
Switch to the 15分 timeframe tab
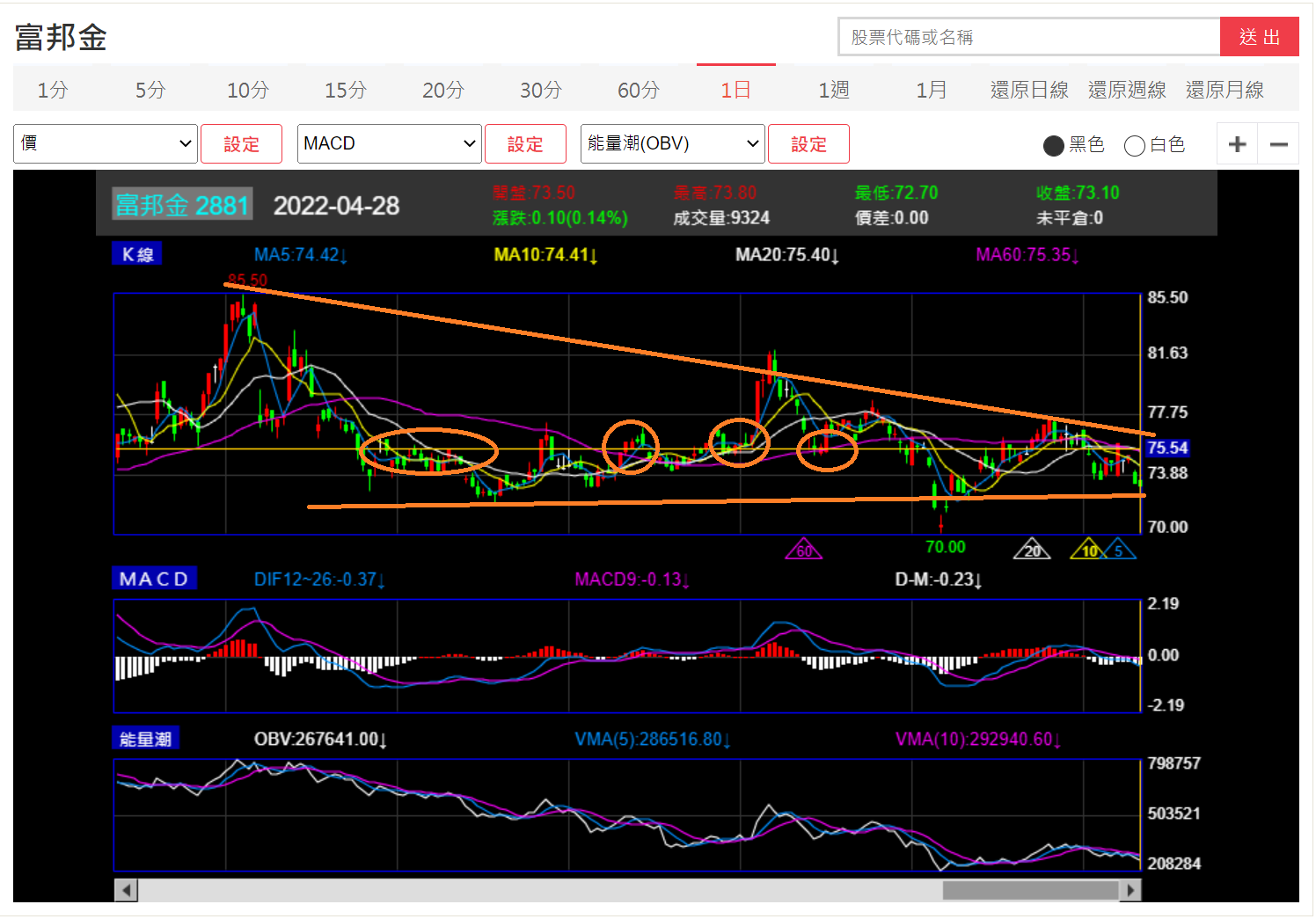click(346, 90)
